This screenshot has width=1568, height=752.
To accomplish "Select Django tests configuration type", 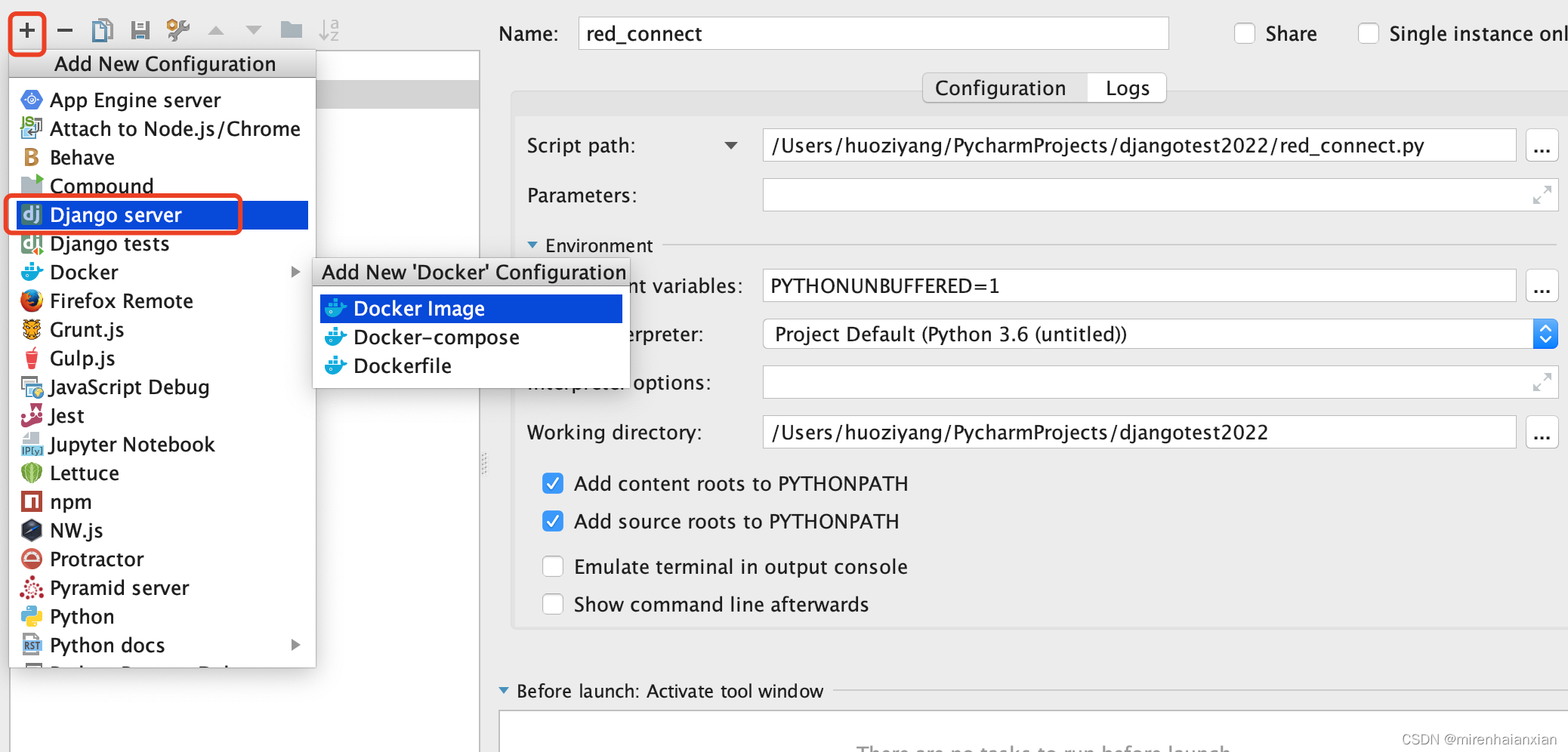I will pyautogui.click(x=162, y=244).
